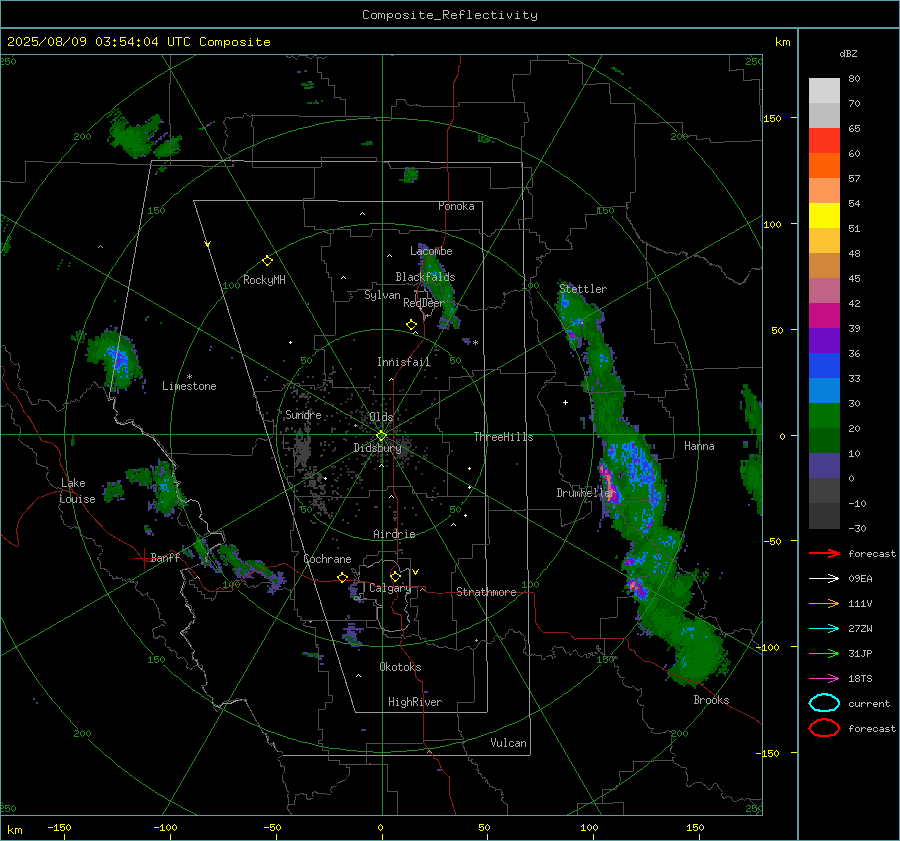Click the yellow diamond marker below RedDeer
This screenshot has width=900, height=841.
[411, 325]
